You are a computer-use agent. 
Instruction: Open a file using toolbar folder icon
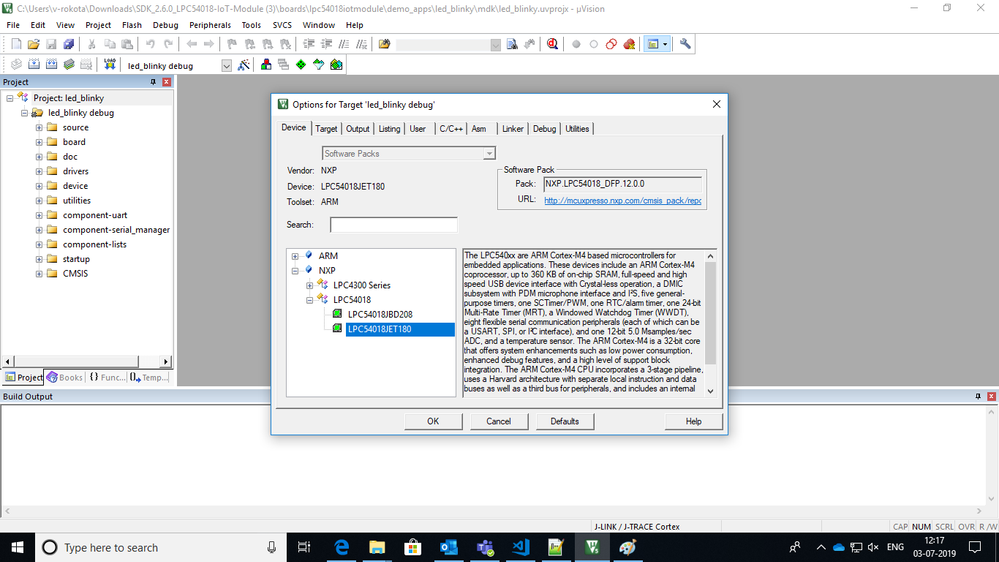(33, 44)
